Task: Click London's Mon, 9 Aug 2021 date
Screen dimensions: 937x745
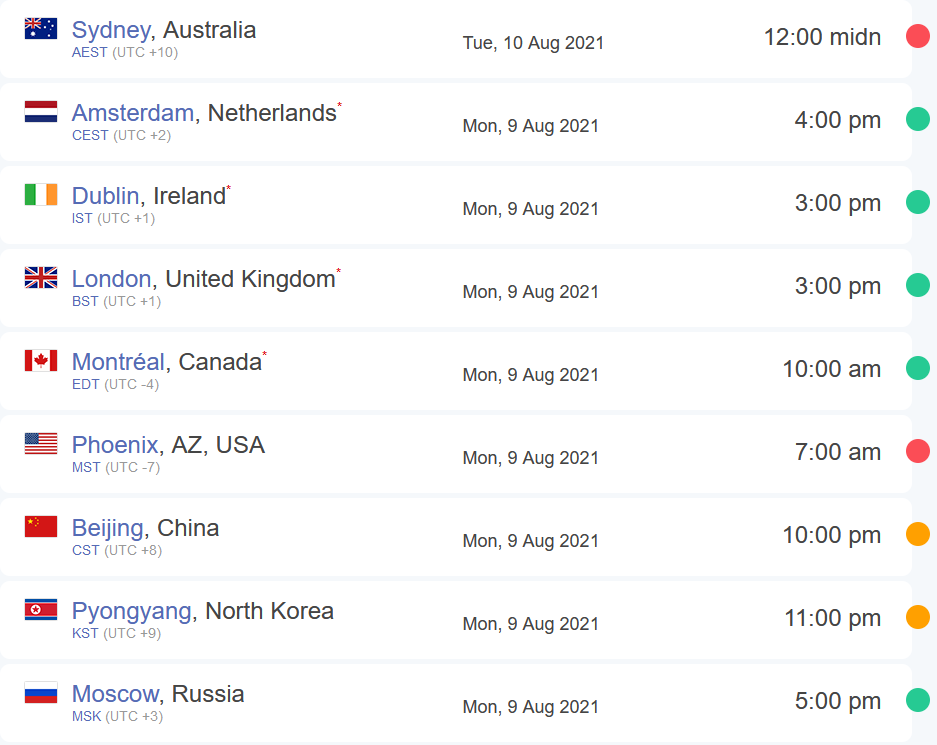Action: pyautogui.click(x=531, y=292)
